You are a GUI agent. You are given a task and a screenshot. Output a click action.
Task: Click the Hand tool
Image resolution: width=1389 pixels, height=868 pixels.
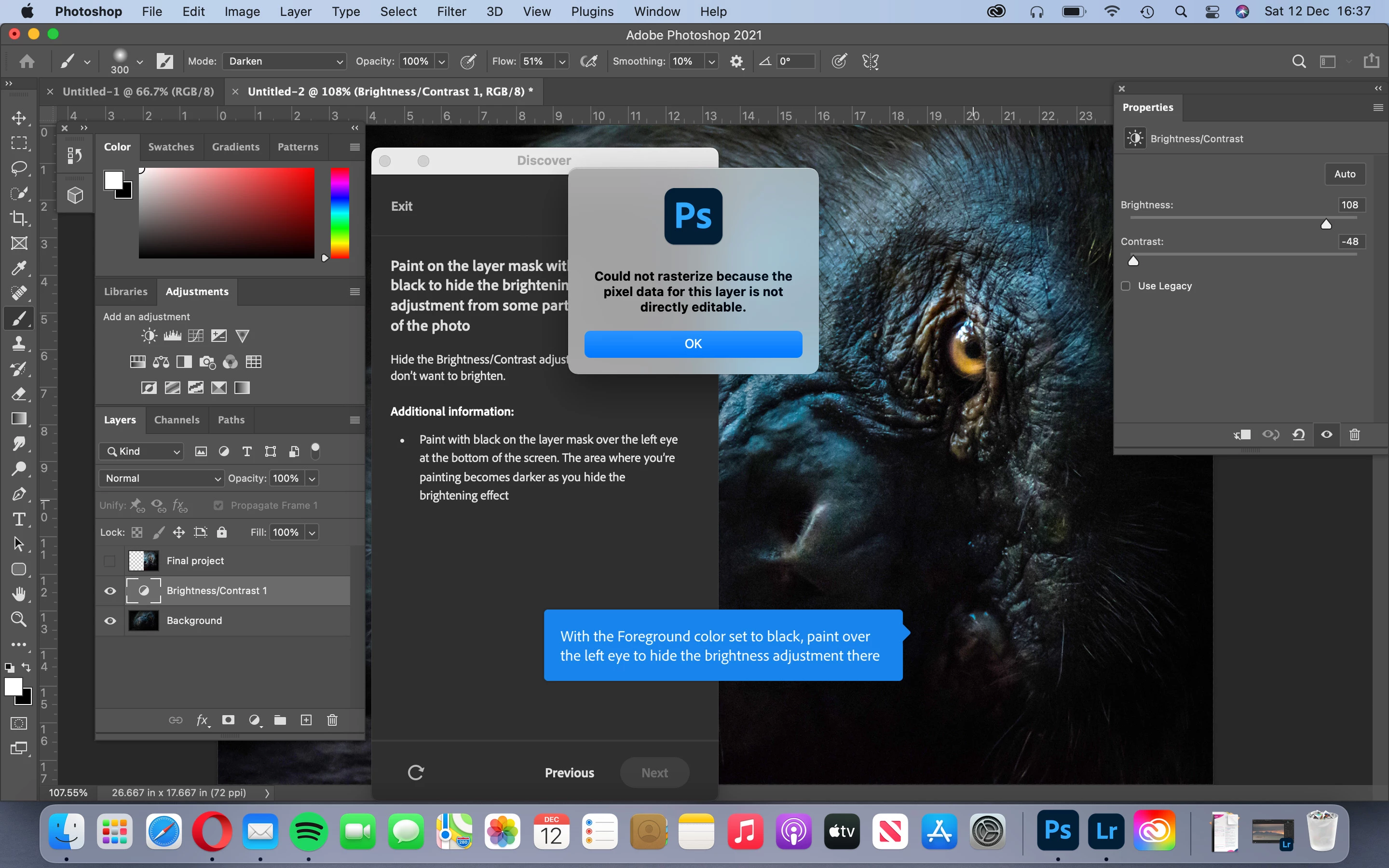point(19,594)
